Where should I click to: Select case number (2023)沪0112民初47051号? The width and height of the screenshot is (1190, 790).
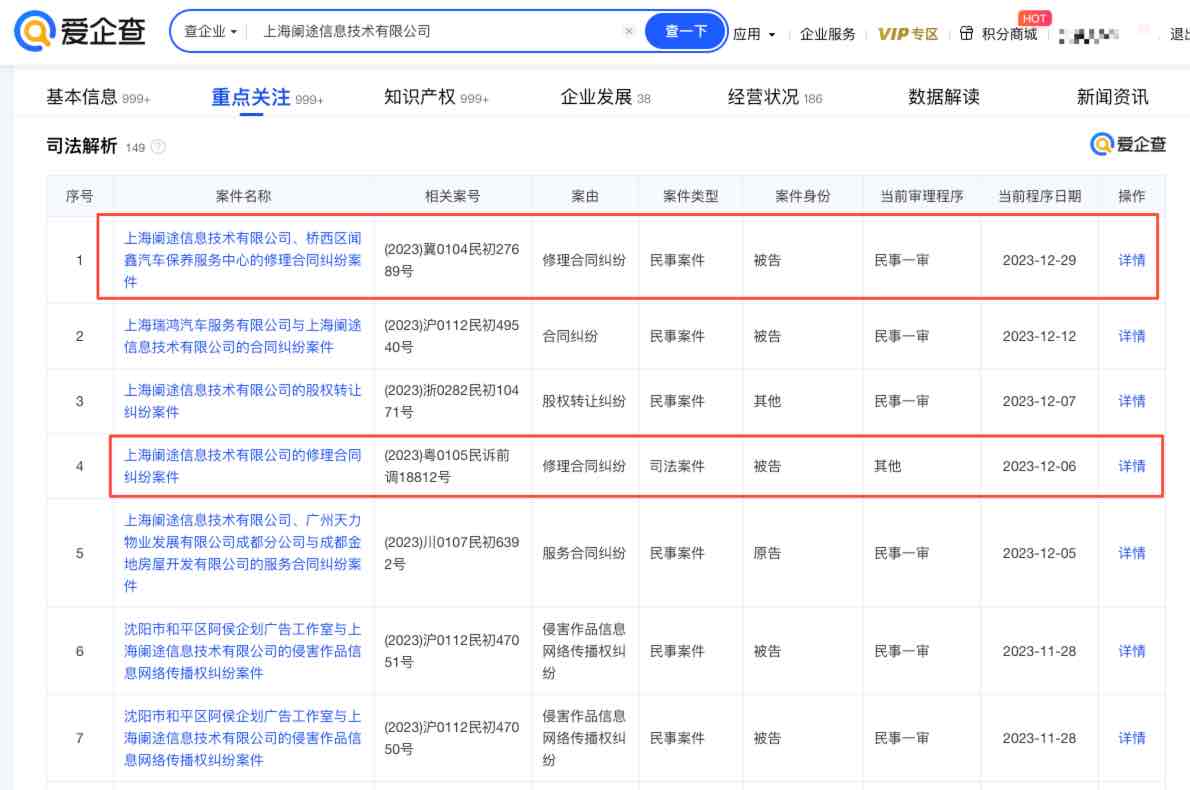[x=452, y=650]
